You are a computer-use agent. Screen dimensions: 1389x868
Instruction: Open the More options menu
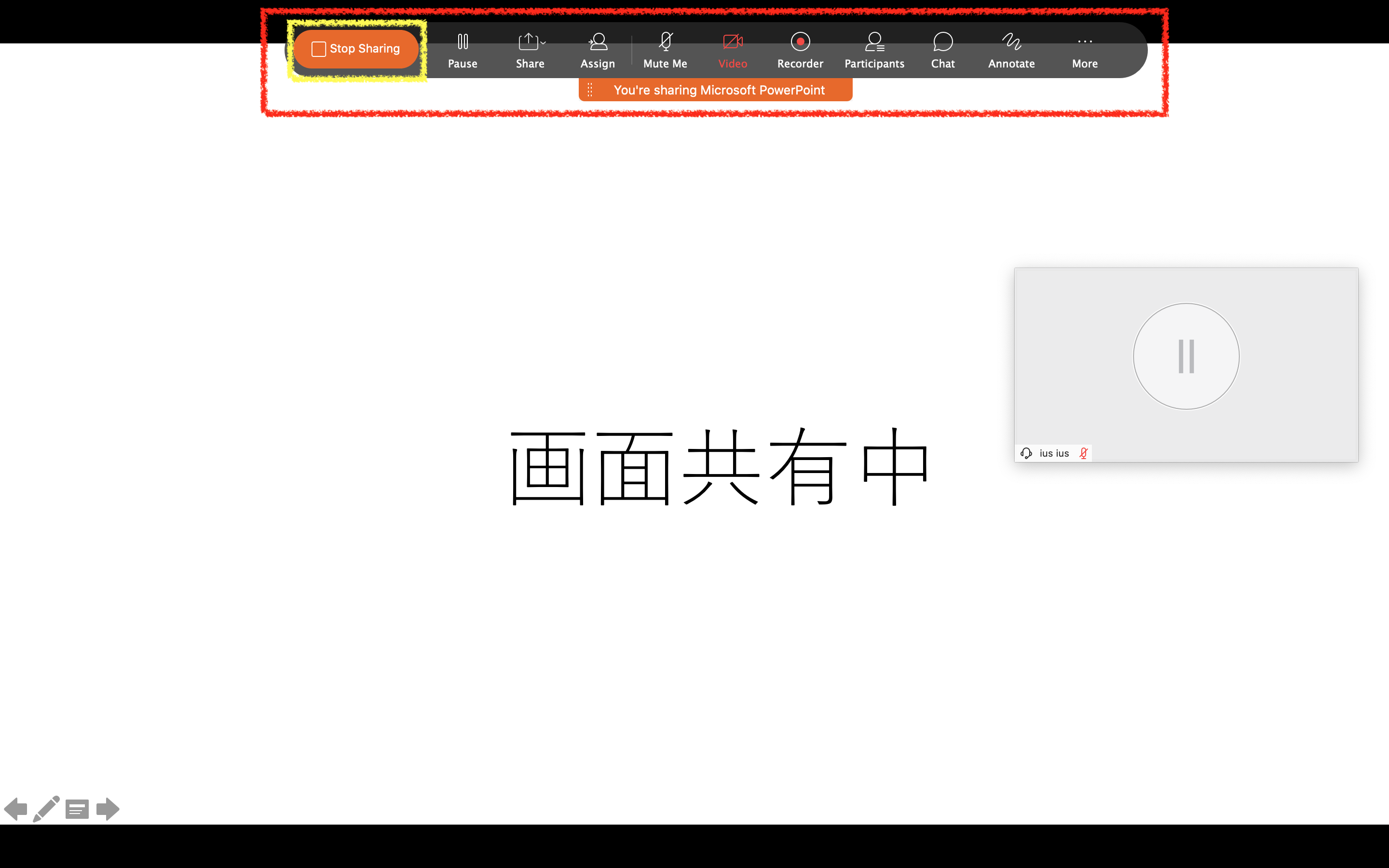coord(1085,51)
